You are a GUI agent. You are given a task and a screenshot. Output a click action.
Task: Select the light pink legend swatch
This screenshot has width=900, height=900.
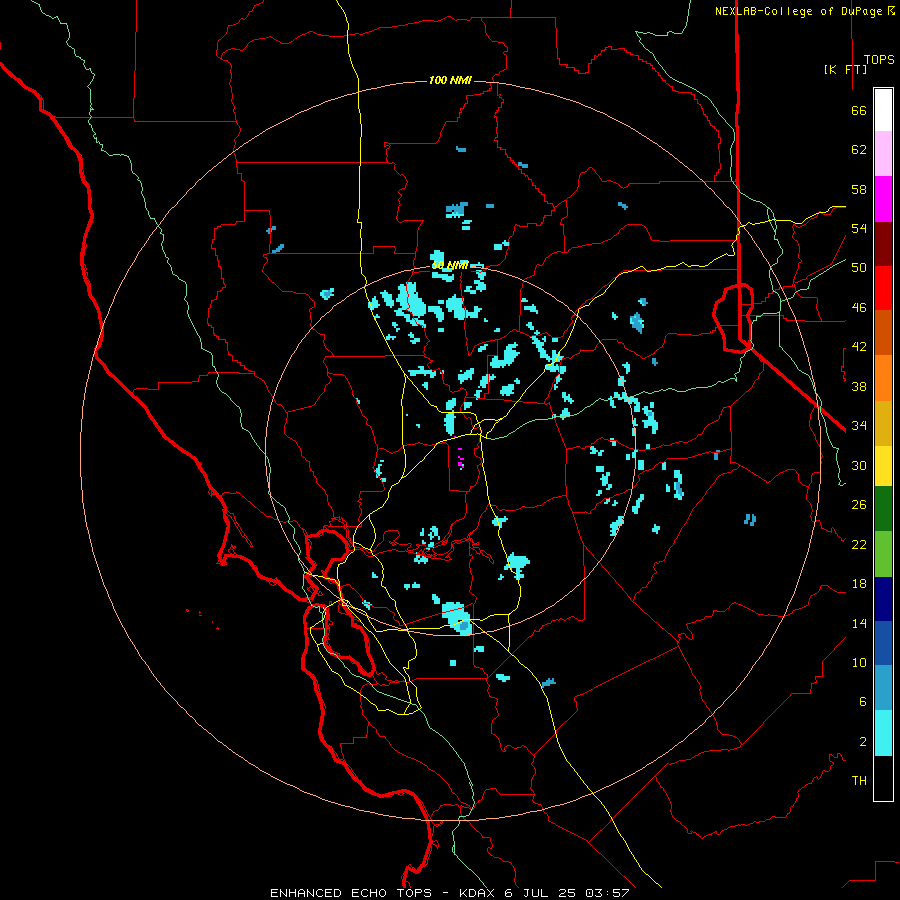tap(883, 154)
